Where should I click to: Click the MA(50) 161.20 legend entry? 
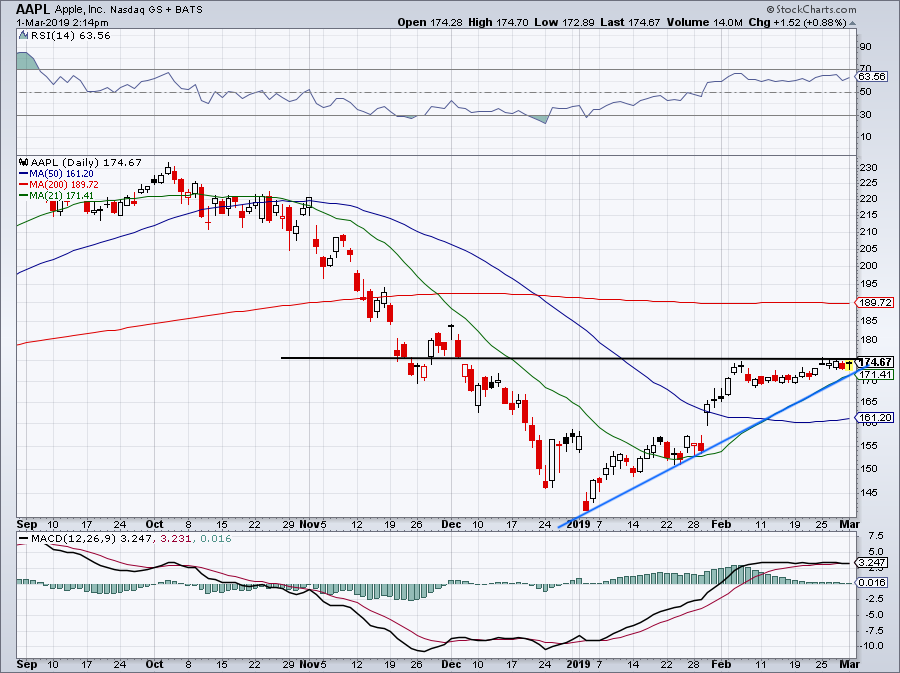56,173
